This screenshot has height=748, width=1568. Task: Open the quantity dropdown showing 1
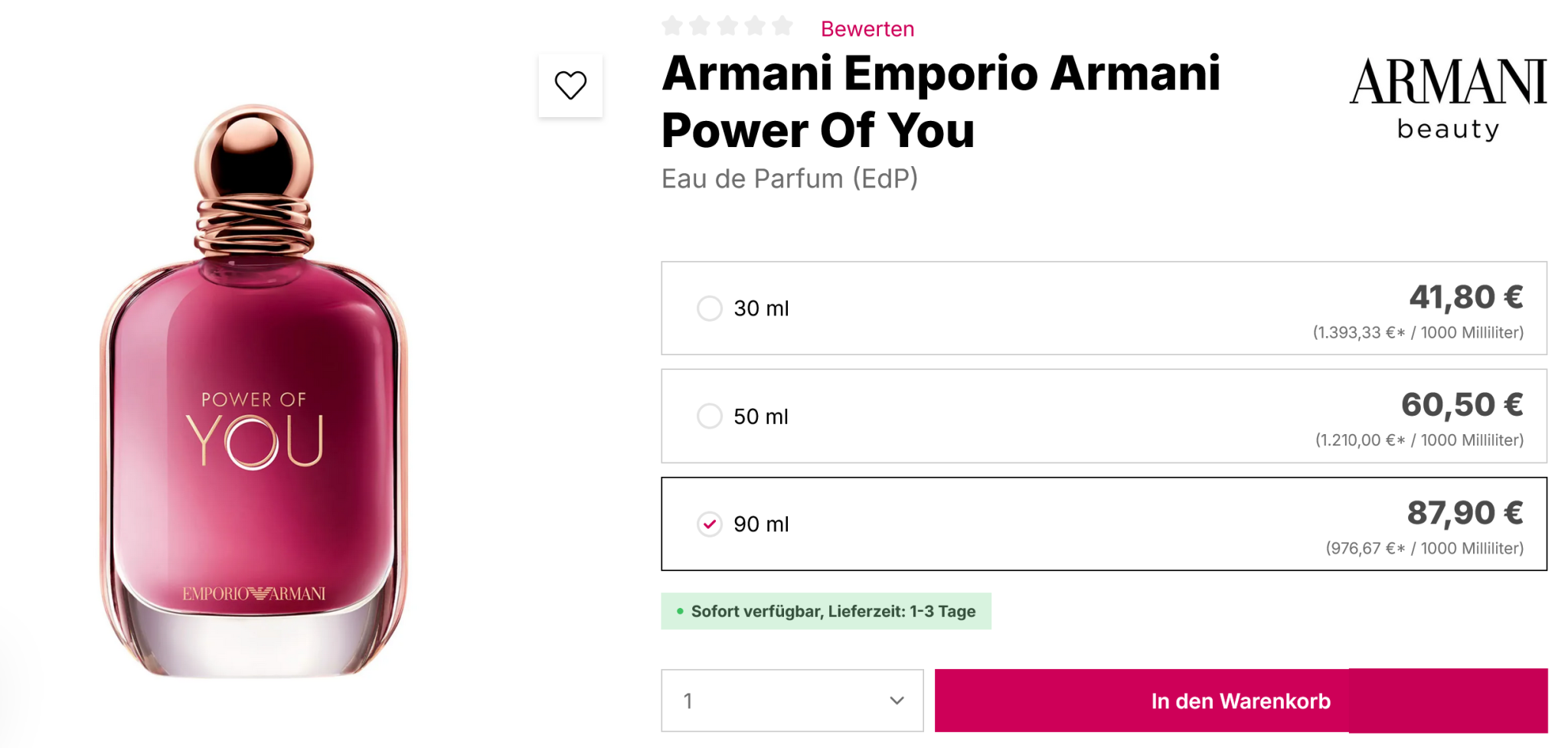792,701
